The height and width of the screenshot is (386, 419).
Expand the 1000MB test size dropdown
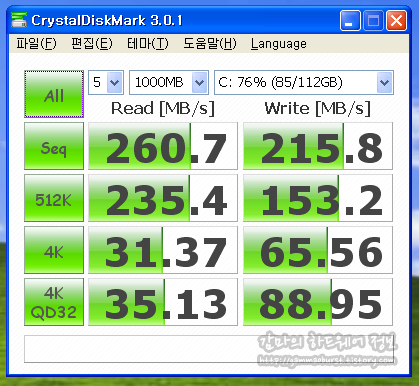199,82
